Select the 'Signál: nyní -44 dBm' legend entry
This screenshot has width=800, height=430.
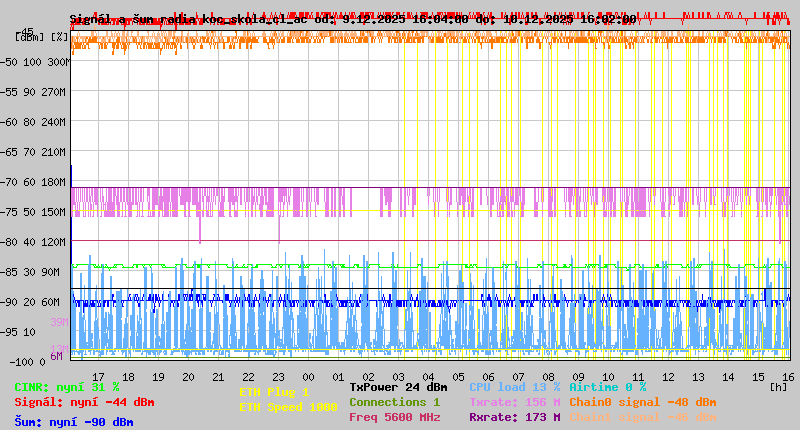point(84,402)
